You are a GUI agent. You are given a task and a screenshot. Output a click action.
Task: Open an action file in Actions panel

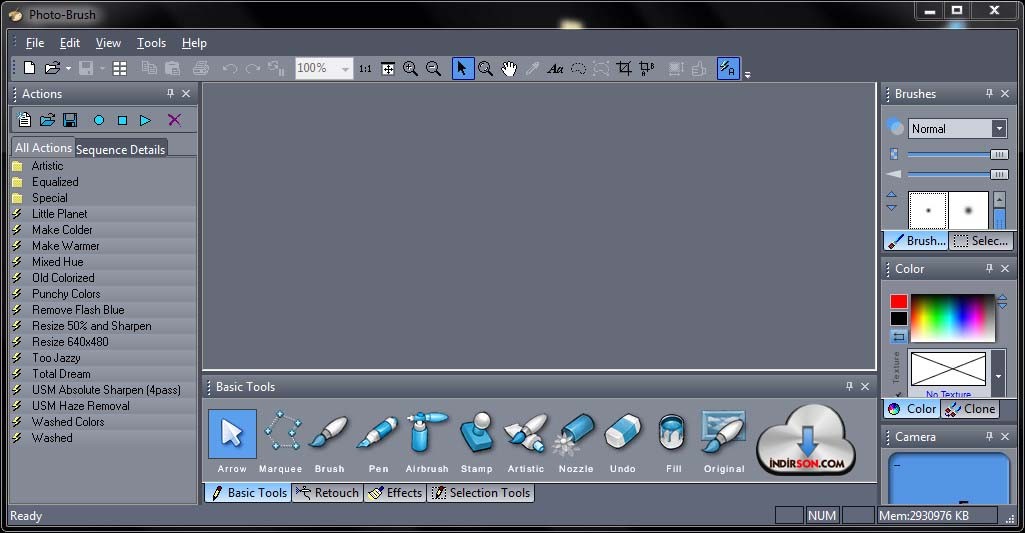point(47,120)
